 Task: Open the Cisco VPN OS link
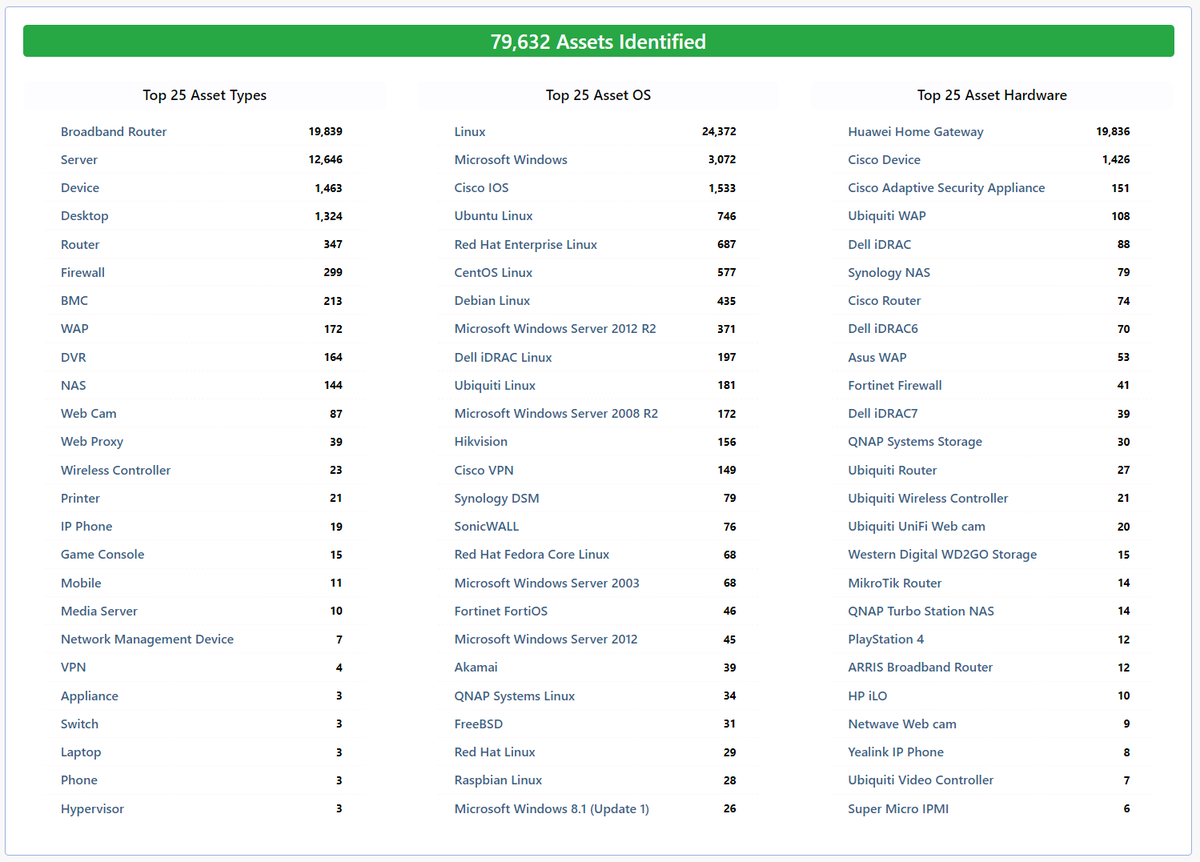click(484, 470)
